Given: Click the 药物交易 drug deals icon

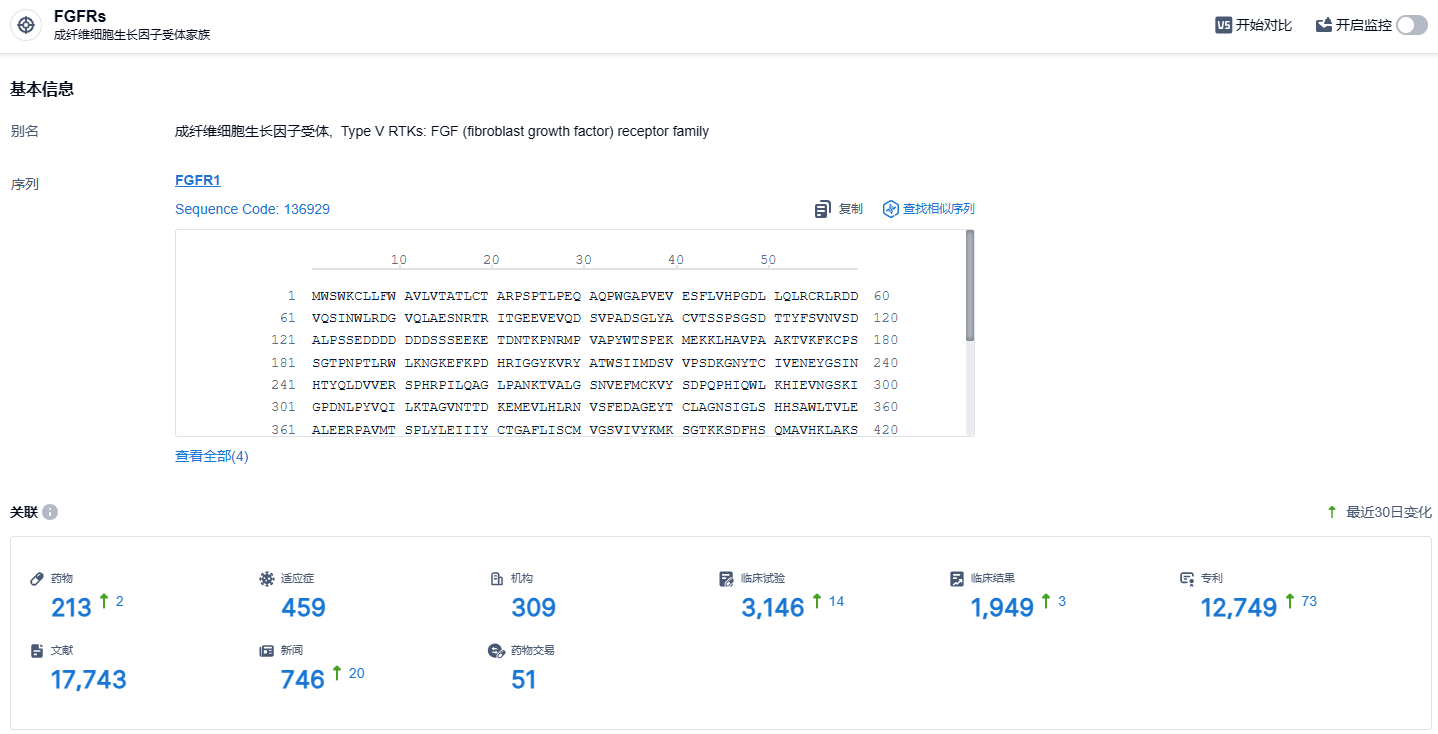Looking at the screenshot, I should click(495, 650).
